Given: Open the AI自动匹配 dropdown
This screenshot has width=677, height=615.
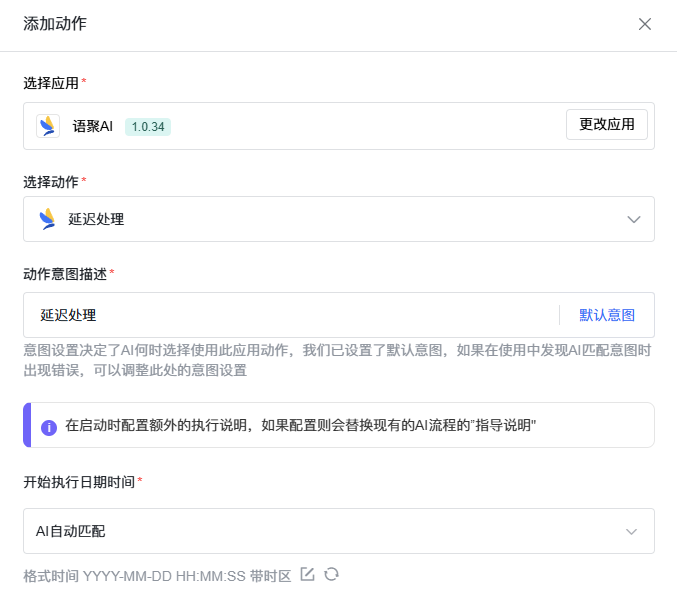Looking at the screenshot, I should pos(338,531).
